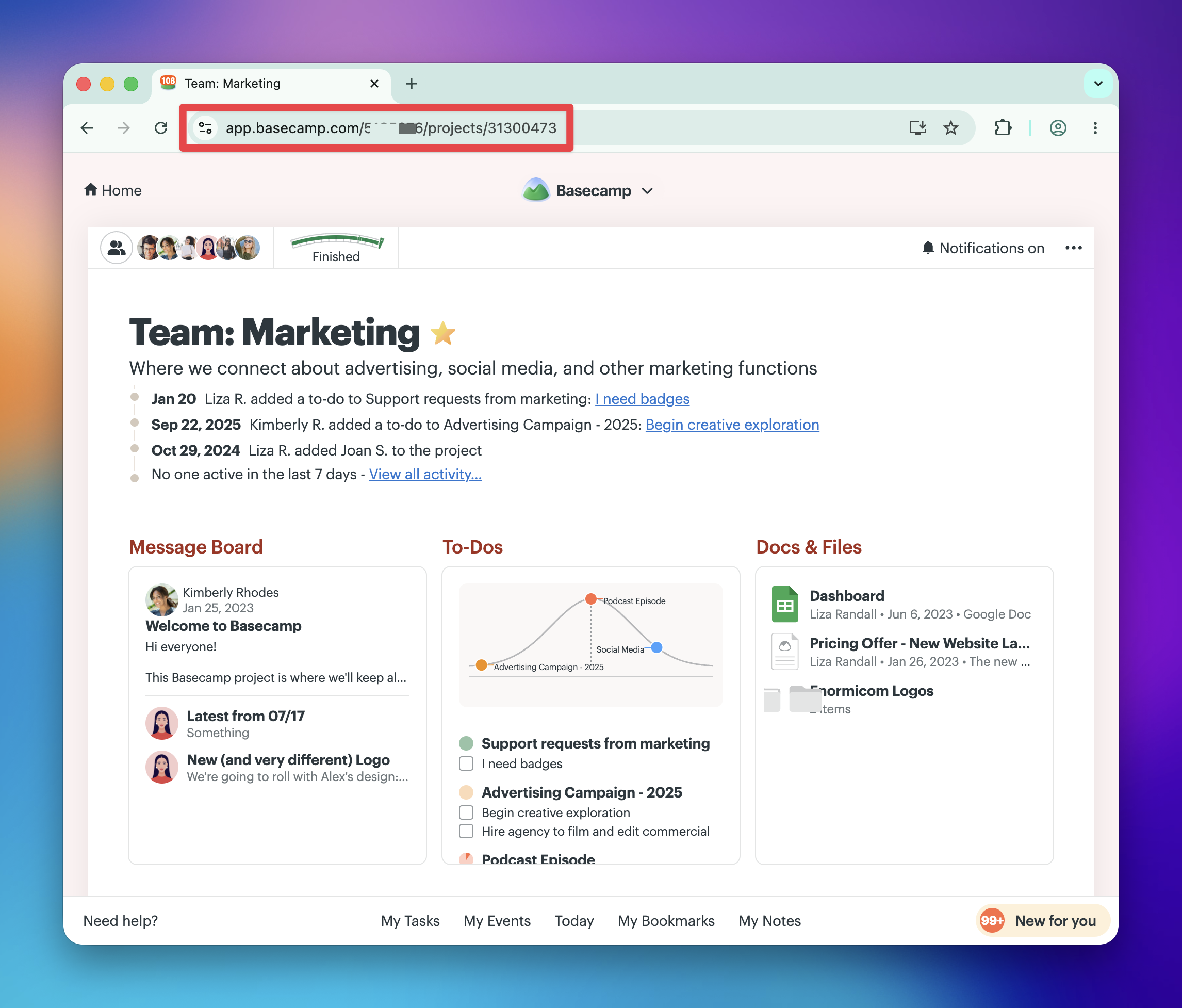This screenshot has width=1182, height=1008.
Task: Toggle Notifications on bell
Action: point(983,248)
